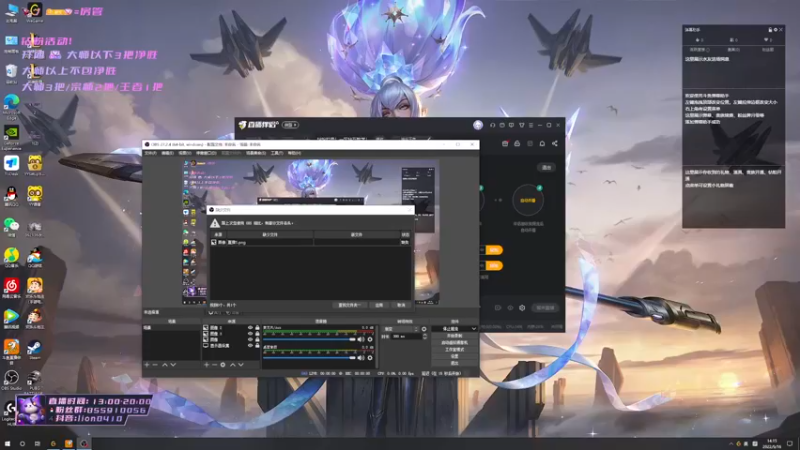Open the 帮助(H) menu in OBS
Screen dimensions: 800x450
click(x=294, y=153)
